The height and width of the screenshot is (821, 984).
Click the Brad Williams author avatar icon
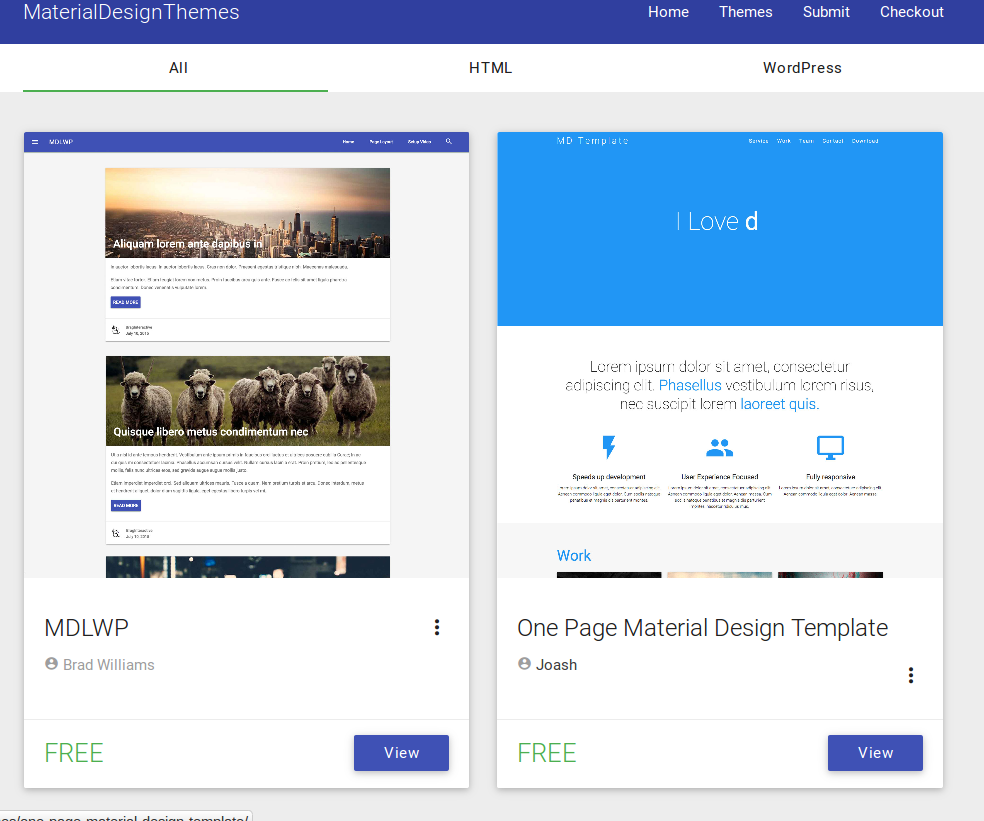51,663
